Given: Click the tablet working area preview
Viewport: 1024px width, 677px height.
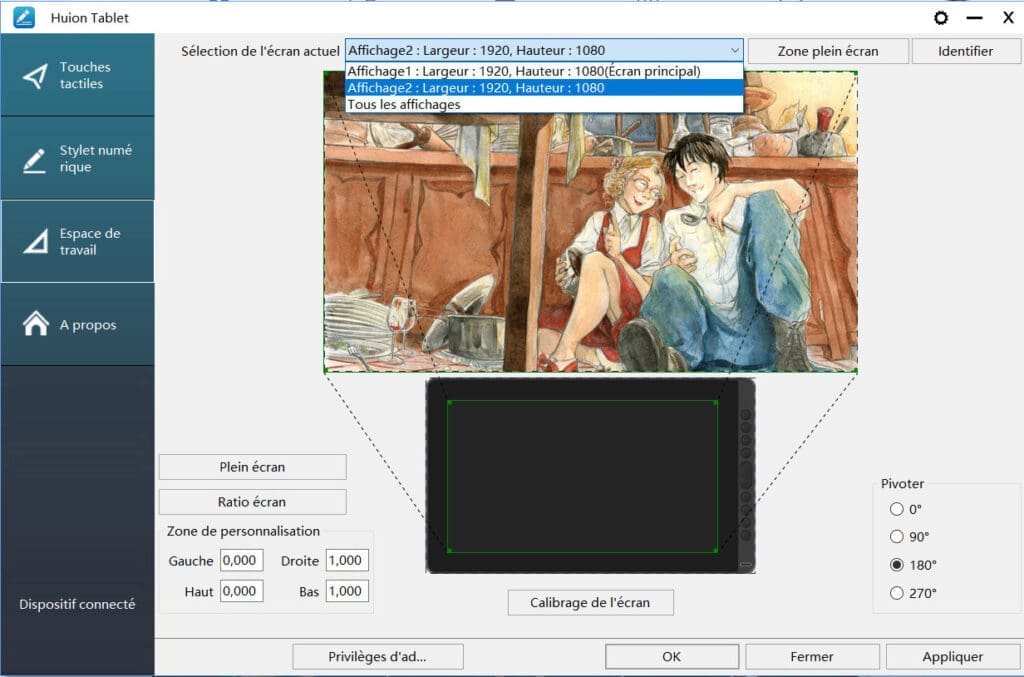Looking at the screenshot, I should [583, 477].
